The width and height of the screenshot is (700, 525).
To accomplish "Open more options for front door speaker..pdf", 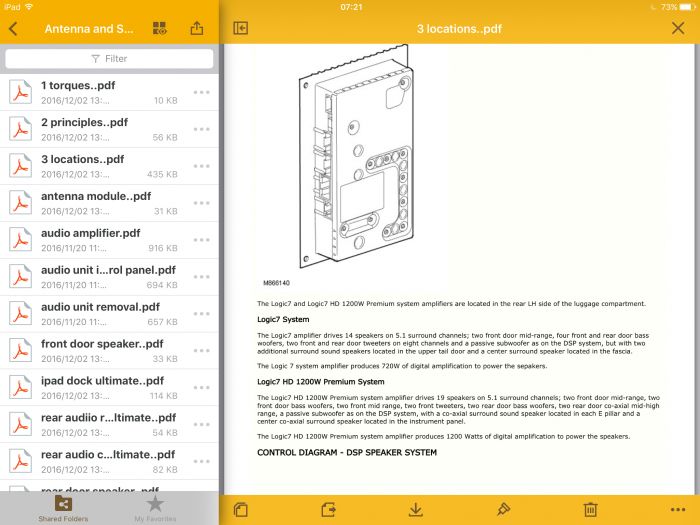I will (202, 351).
